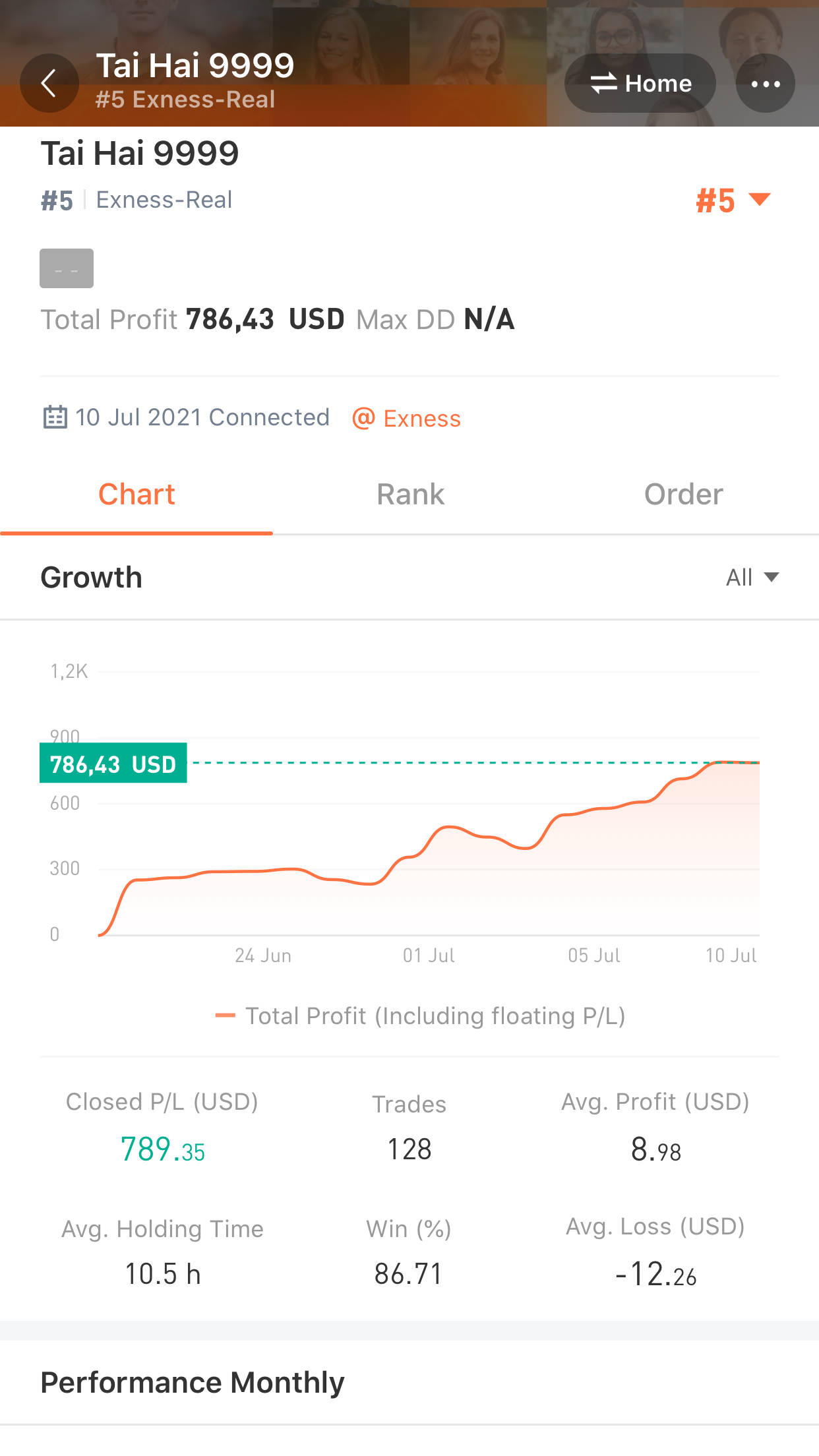Tap the Tai Hai 9999 header title

(x=195, y=66)
